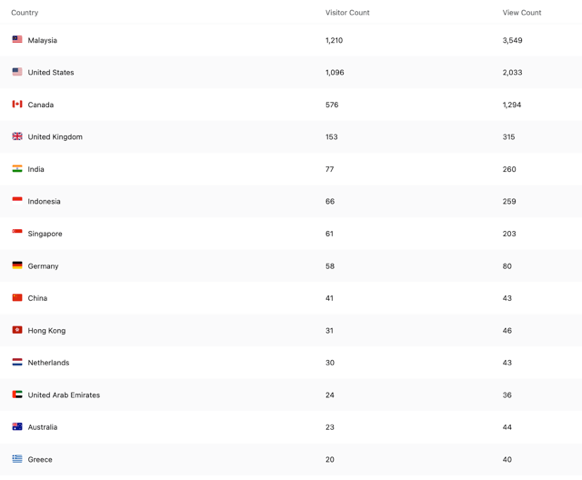Select the Indonesia country name
Screen dimensions: 582x480
44,201
